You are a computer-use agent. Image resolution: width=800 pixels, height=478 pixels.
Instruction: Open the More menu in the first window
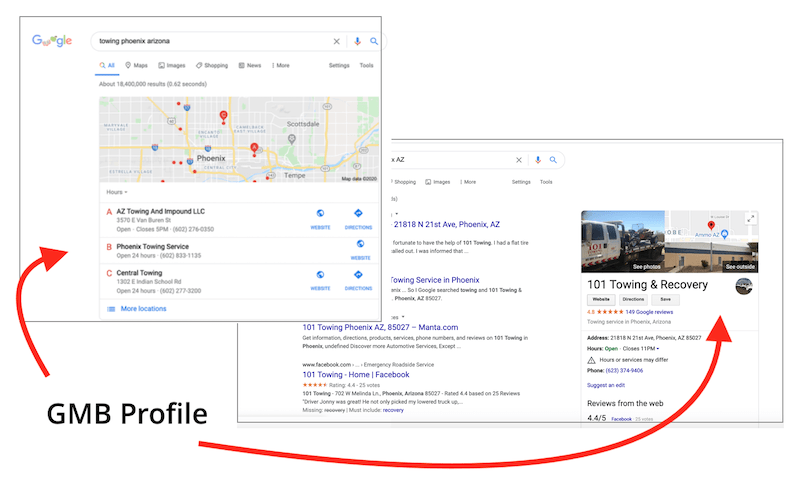(281, 65)
